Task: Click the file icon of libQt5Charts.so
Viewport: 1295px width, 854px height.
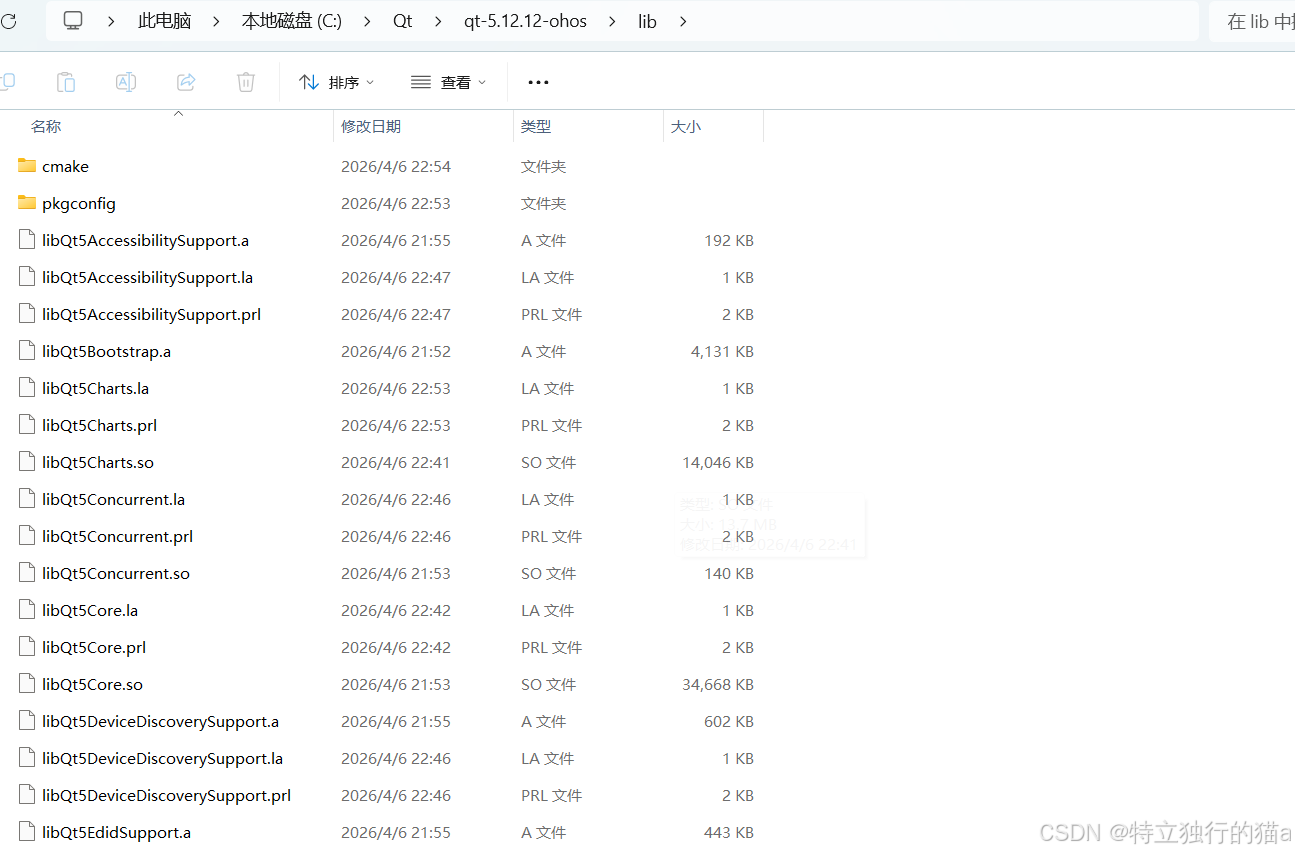Action: click(27, 462)
